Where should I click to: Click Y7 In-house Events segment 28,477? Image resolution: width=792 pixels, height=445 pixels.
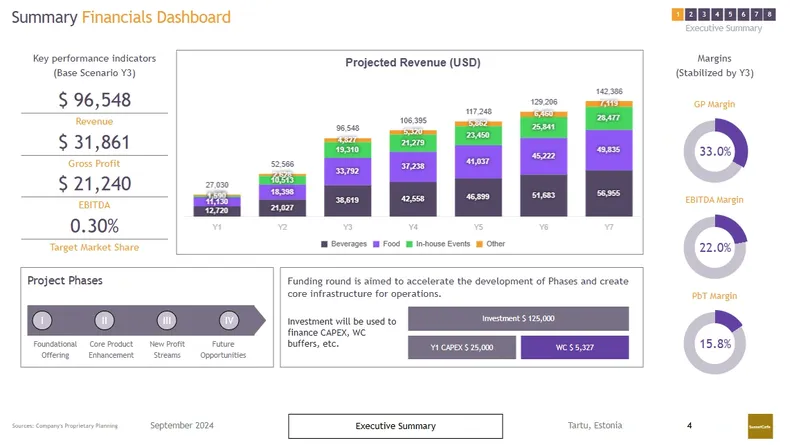[609, 118]
